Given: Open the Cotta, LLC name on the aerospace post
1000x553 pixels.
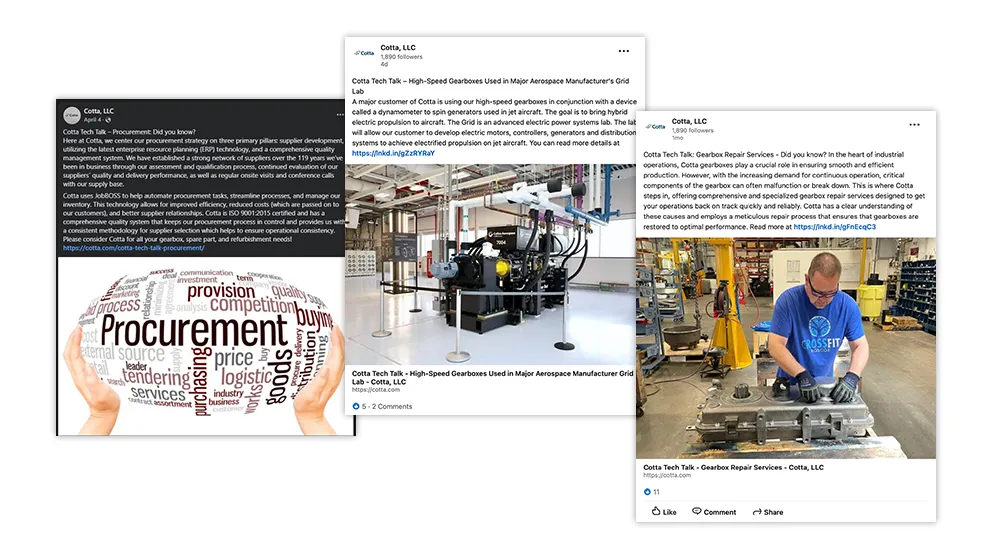Looking at the screenshot, I should (x=398, y=47).
